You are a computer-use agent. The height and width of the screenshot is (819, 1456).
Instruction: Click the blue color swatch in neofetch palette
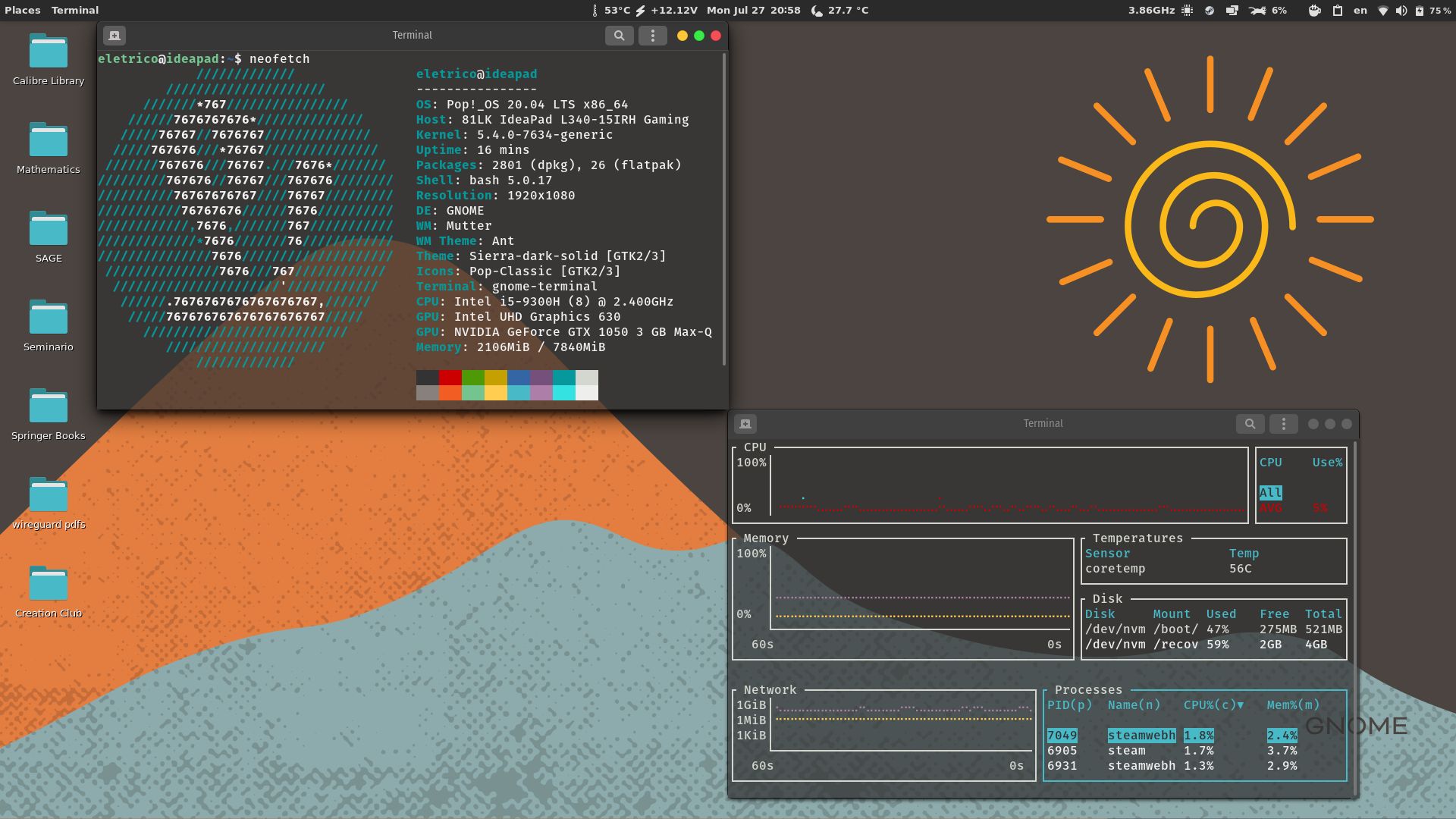[x=519, y=378]
